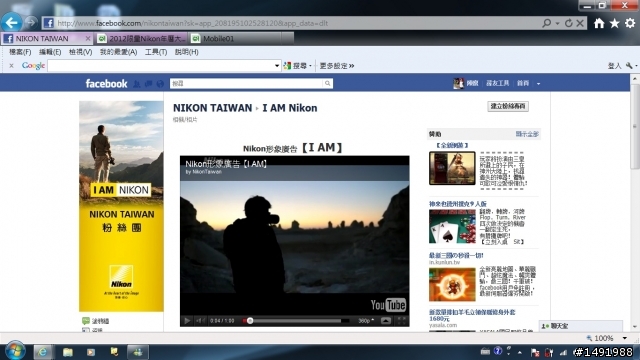Open the File Explorer taskbar folder icon
The image size is (640, 360).
(x=68, y=352)
